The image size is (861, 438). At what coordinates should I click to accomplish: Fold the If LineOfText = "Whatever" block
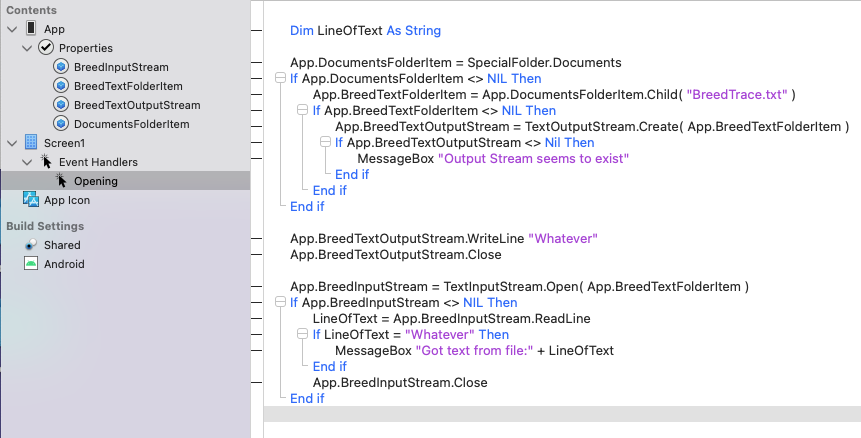(302, 335)
